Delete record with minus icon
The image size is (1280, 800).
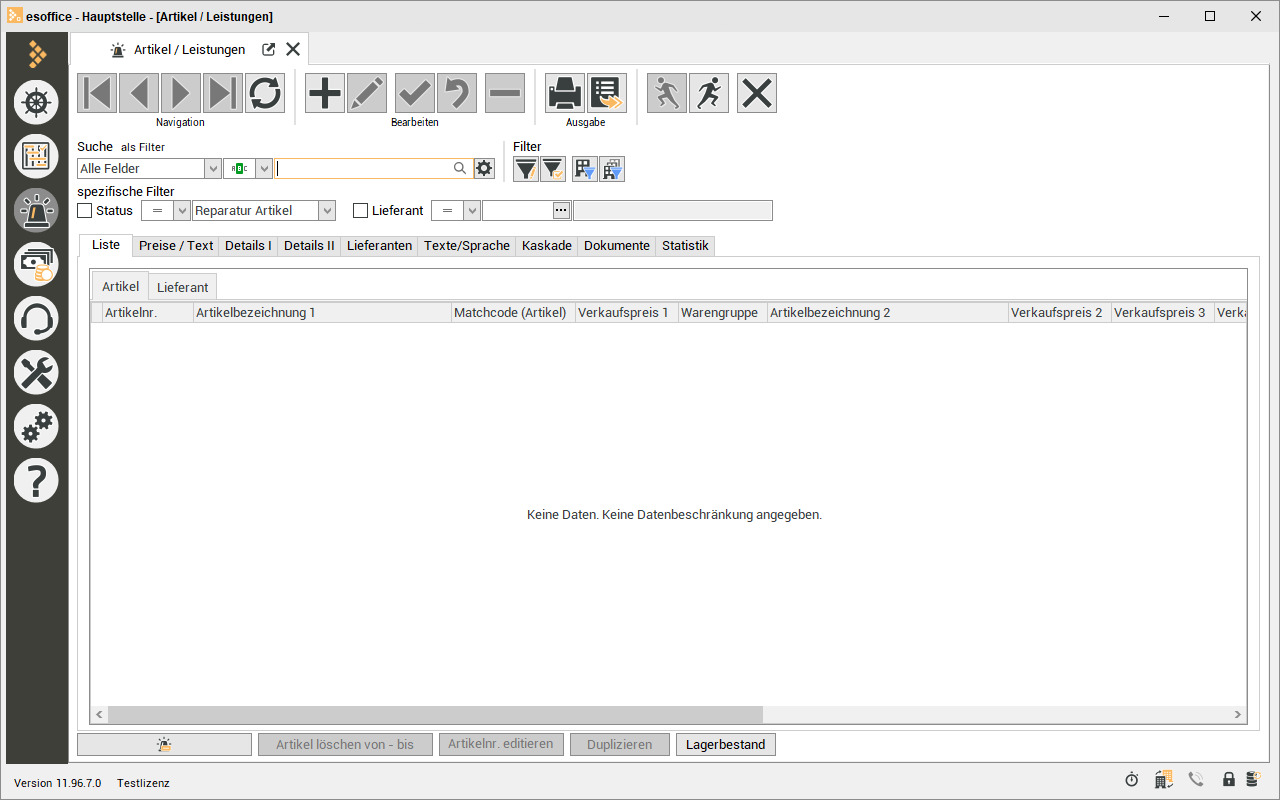[505, 93]
